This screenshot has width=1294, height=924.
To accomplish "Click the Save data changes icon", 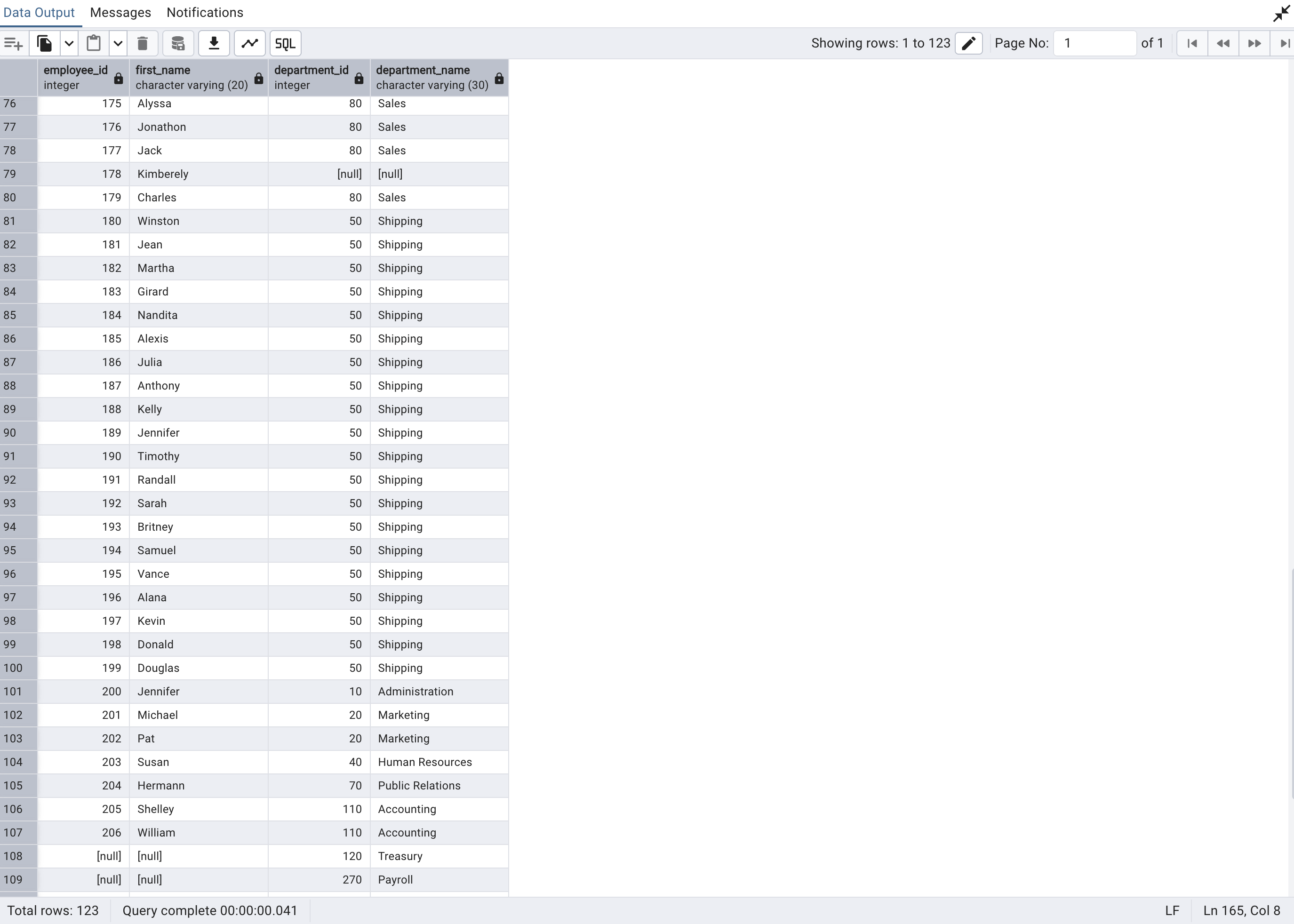I will click(178, 43).
